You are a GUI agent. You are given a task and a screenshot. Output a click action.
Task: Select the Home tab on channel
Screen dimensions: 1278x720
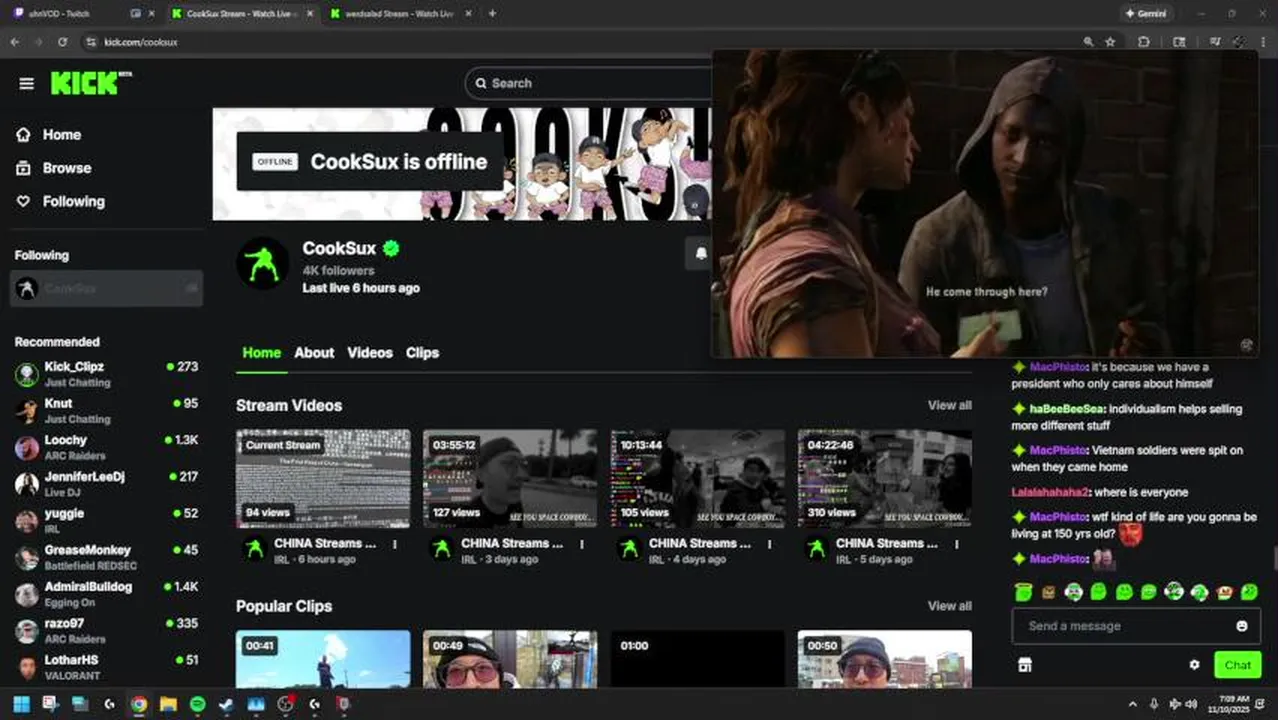261,353
